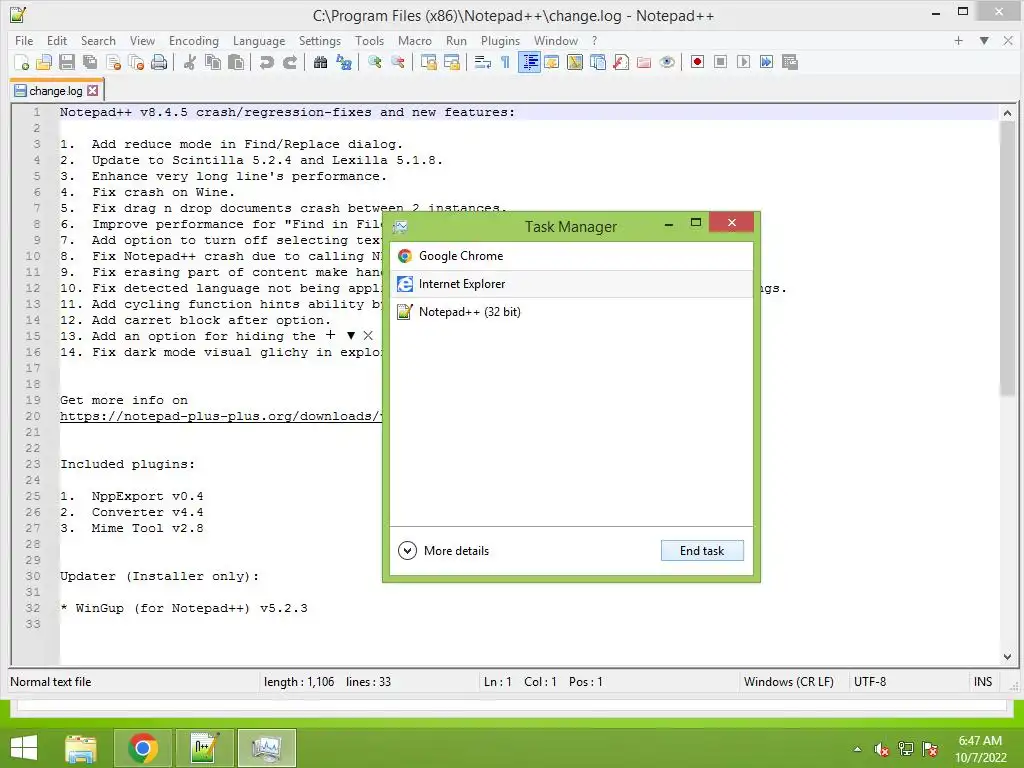
Task: Click the notepad-plus-plus.org downloads link
Action: (x=221, y=416)
